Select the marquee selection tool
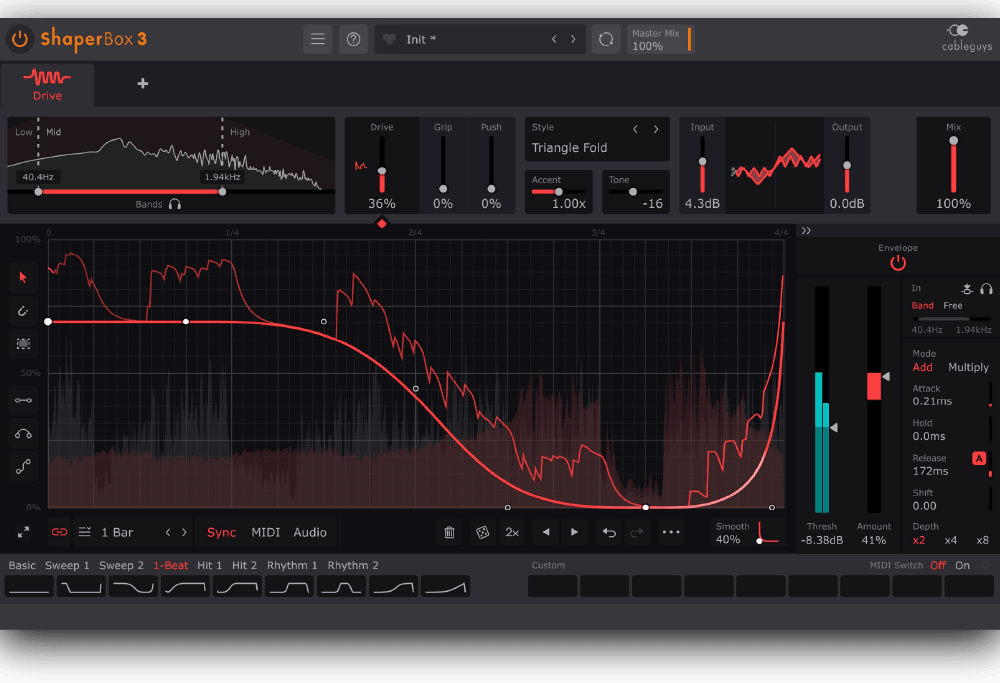 24,344
